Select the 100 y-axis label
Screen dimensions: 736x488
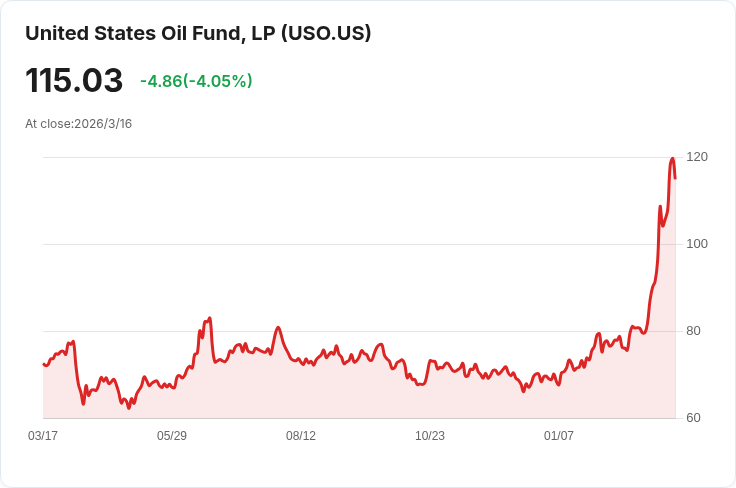pyautogui.click(x=697, y=244)
